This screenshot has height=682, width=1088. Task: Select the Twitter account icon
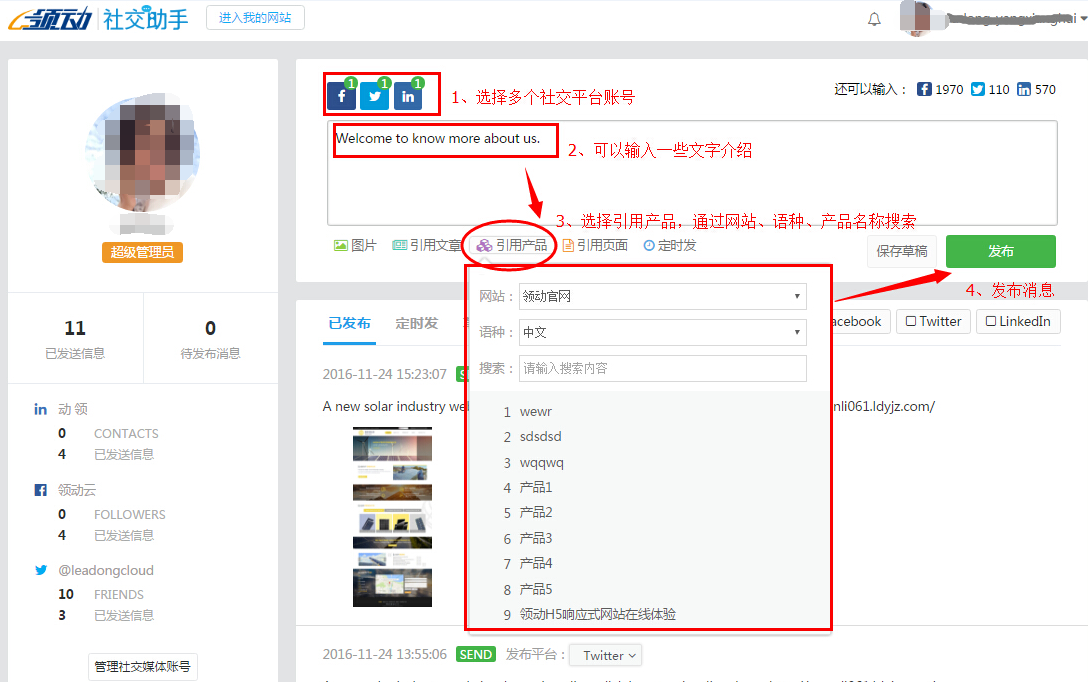click(x=374, y=96)
